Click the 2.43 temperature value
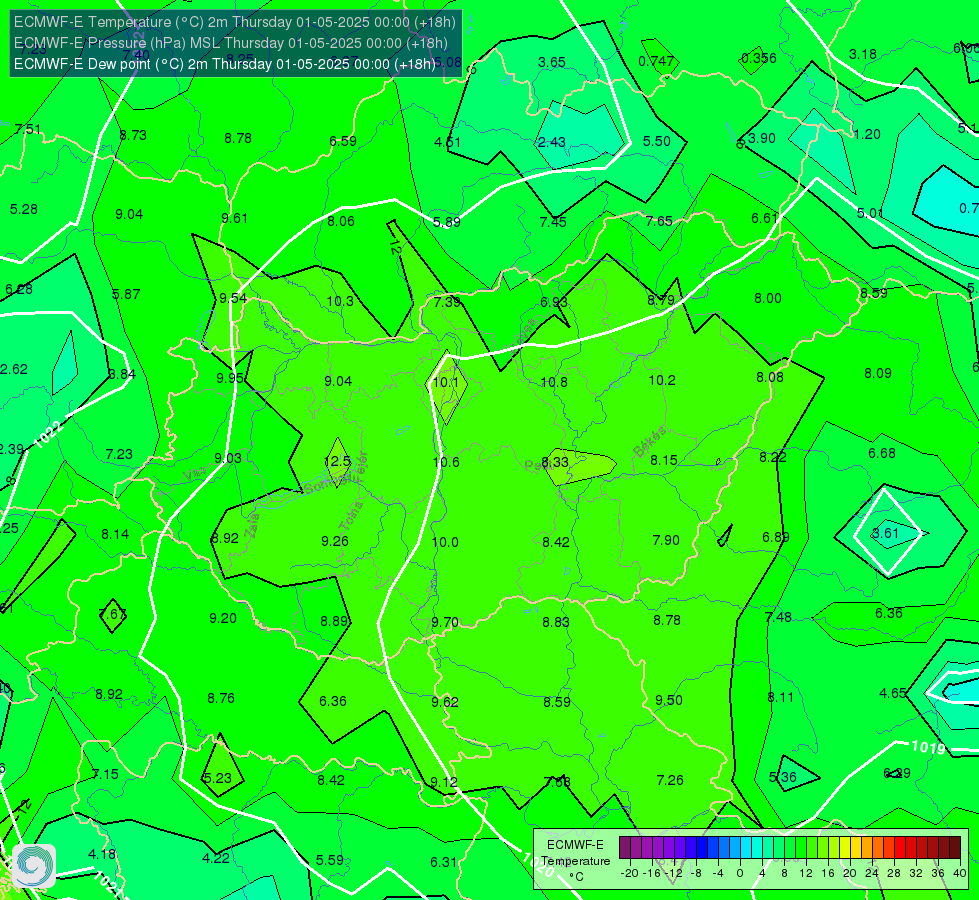Image resolution: width=979 pixels, height=900 pixels. point(552,142)
